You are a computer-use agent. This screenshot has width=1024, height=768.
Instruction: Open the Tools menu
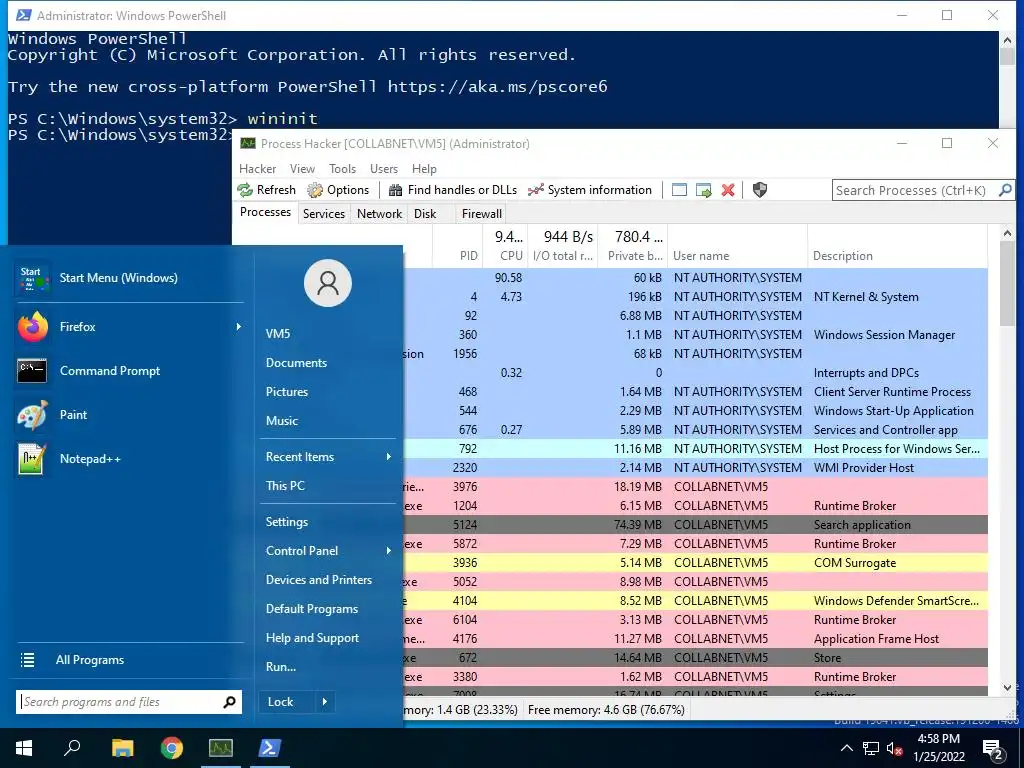(x=342, y=168)
